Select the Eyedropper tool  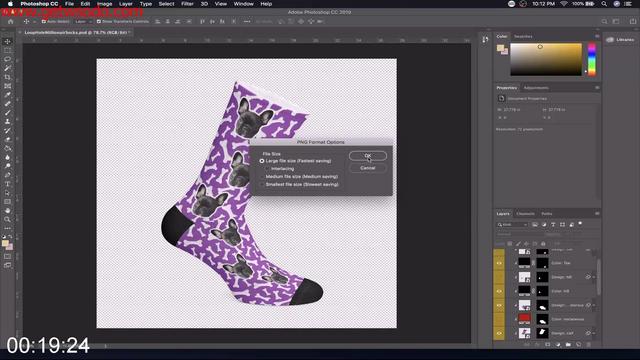click(7, 95)
